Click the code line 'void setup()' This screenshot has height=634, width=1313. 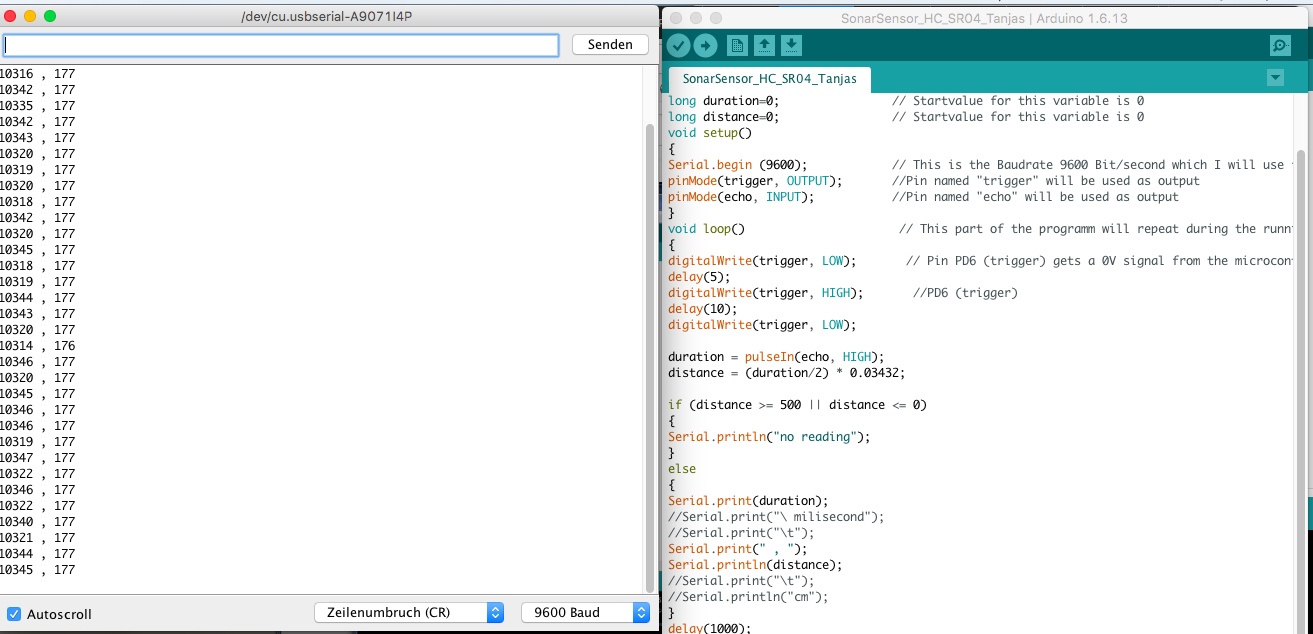coord(710,133)
